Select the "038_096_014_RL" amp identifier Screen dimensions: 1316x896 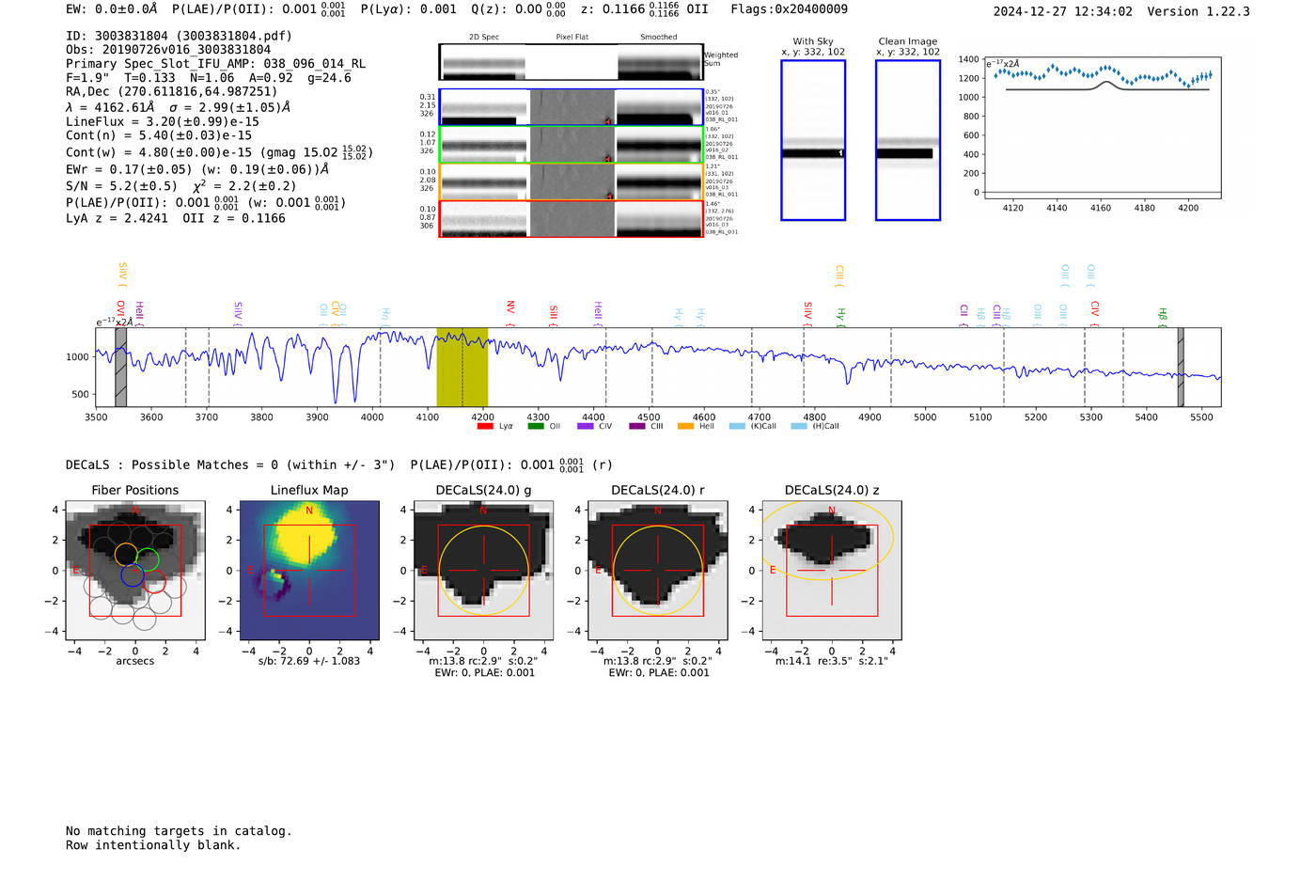tap(314, 64)
